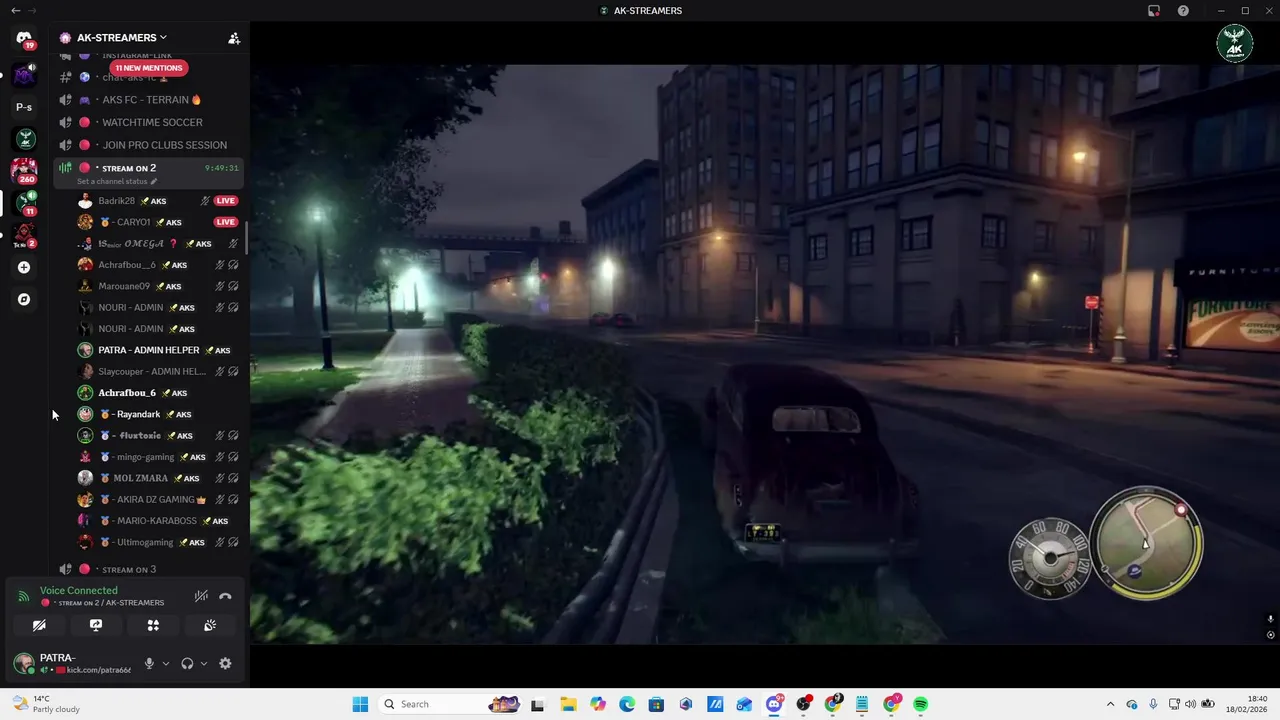Open Microsoft Store from taskbar
1280x720 pixels.
click(x=656, y=704)
